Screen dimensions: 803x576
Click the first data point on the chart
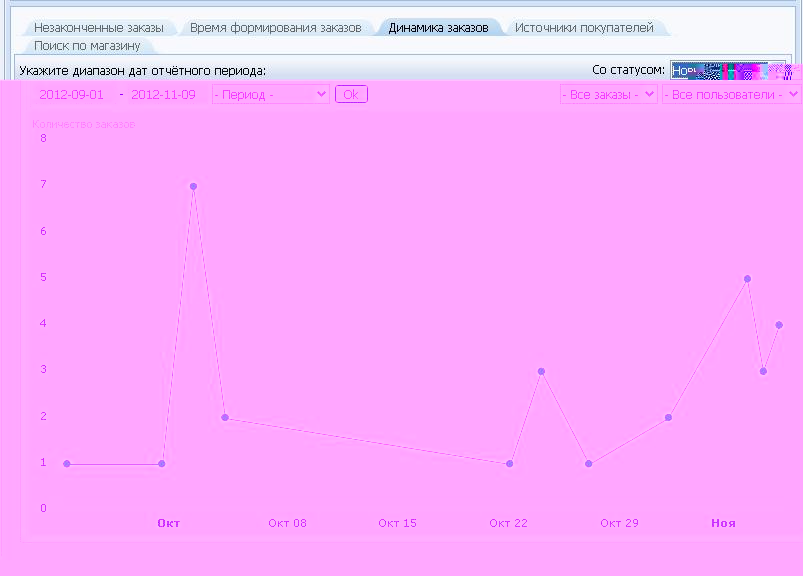click(x=67, y=464)
